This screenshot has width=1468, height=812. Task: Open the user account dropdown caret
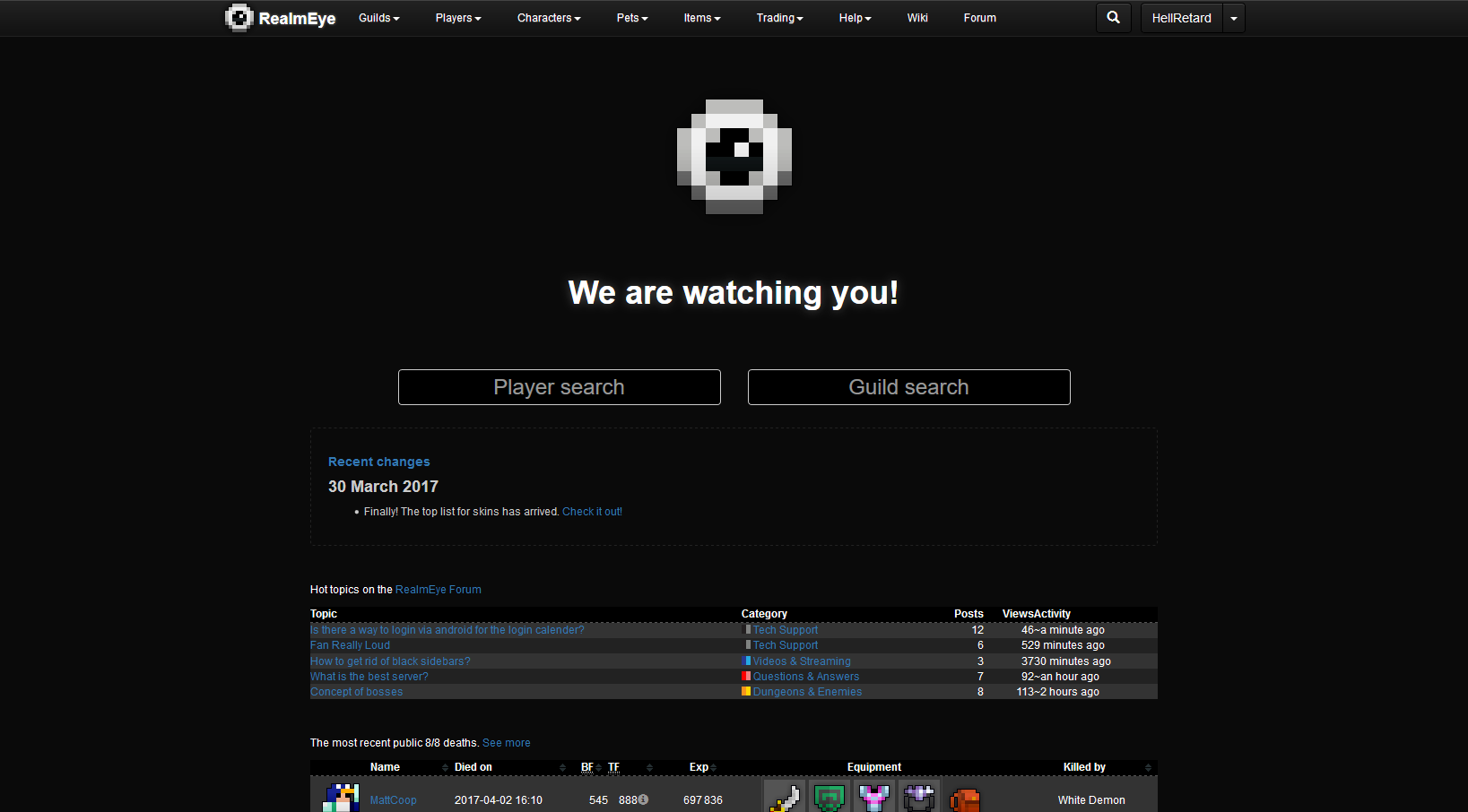point(1234,18)
